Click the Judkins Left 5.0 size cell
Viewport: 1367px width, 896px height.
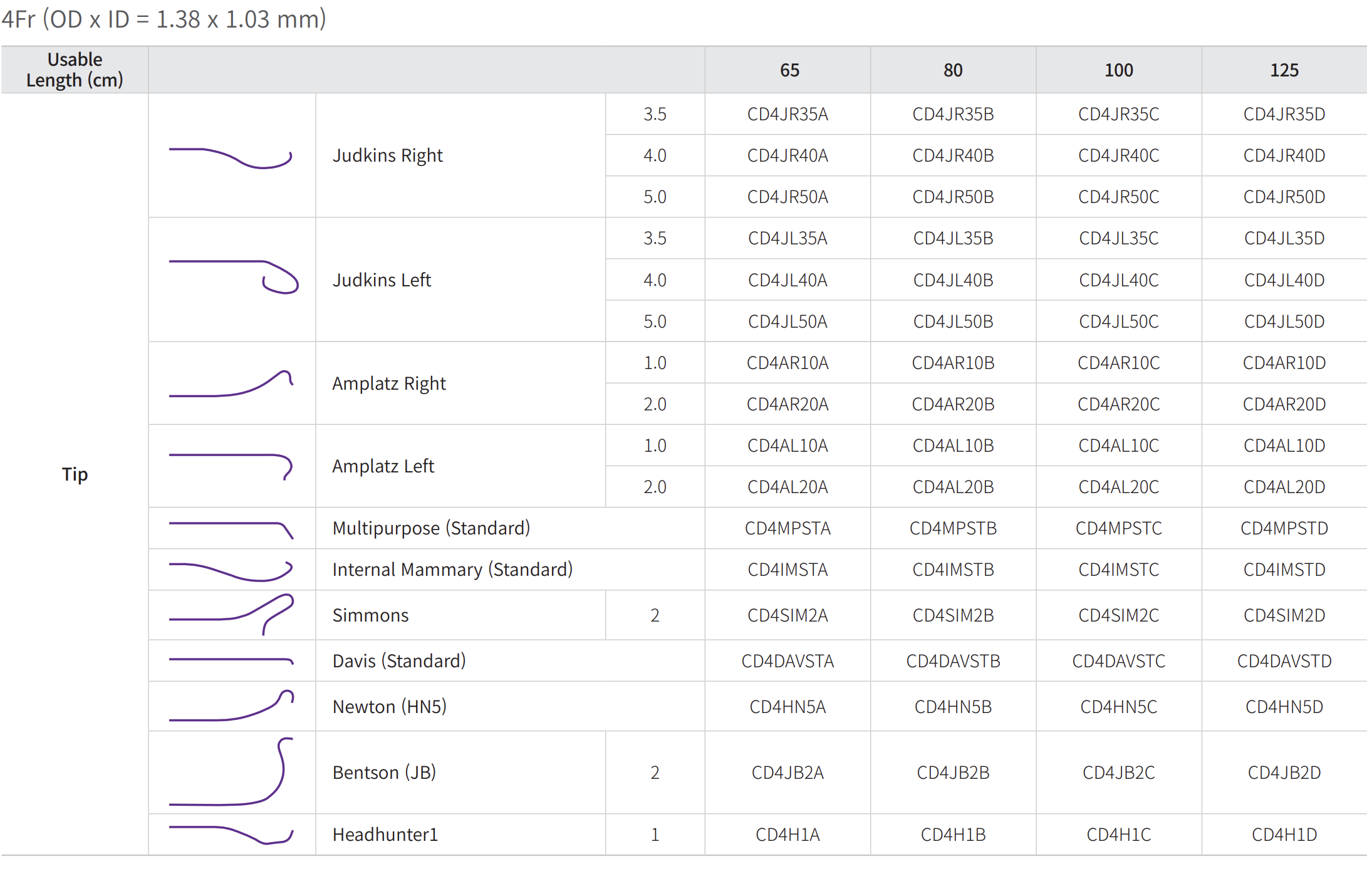pyautogui.click(x=655, y=321)
